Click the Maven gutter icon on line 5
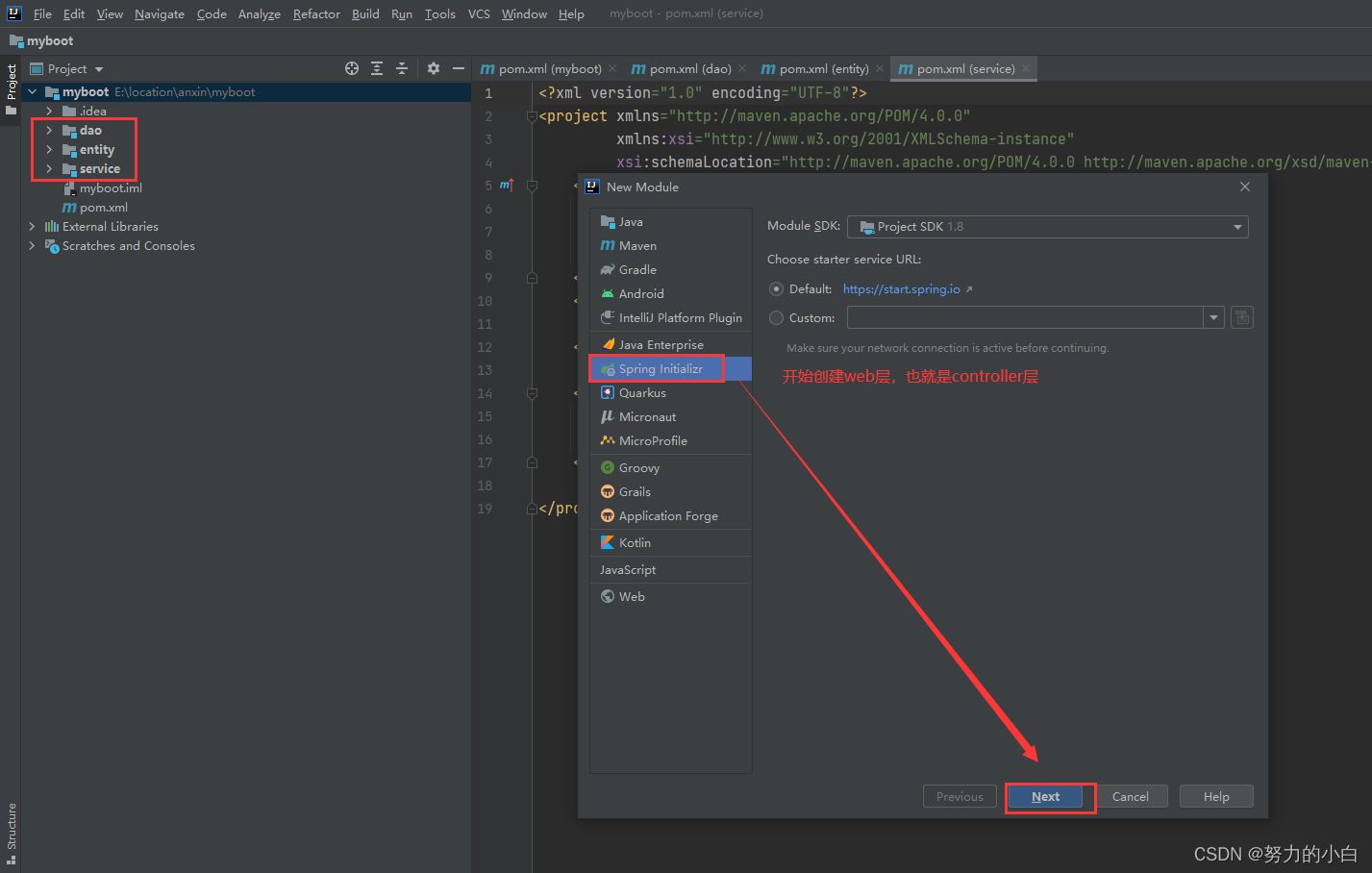The image size is (1372, 873). [x=507, y=185]
